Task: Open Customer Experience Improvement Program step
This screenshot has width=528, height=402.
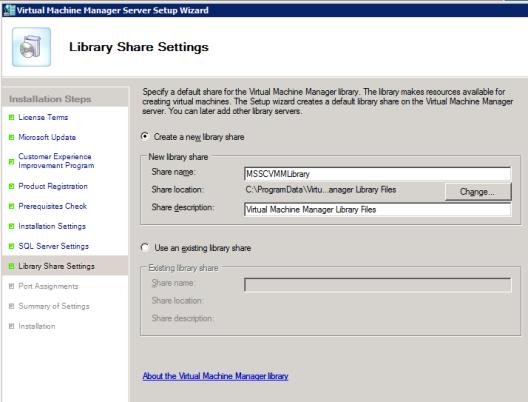Action: [56, 161]
